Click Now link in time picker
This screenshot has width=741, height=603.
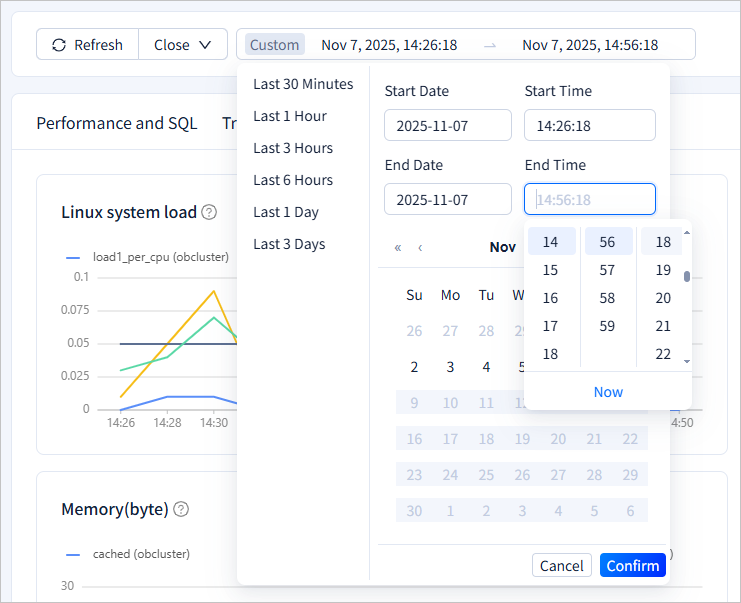click(x=608, y=392)
